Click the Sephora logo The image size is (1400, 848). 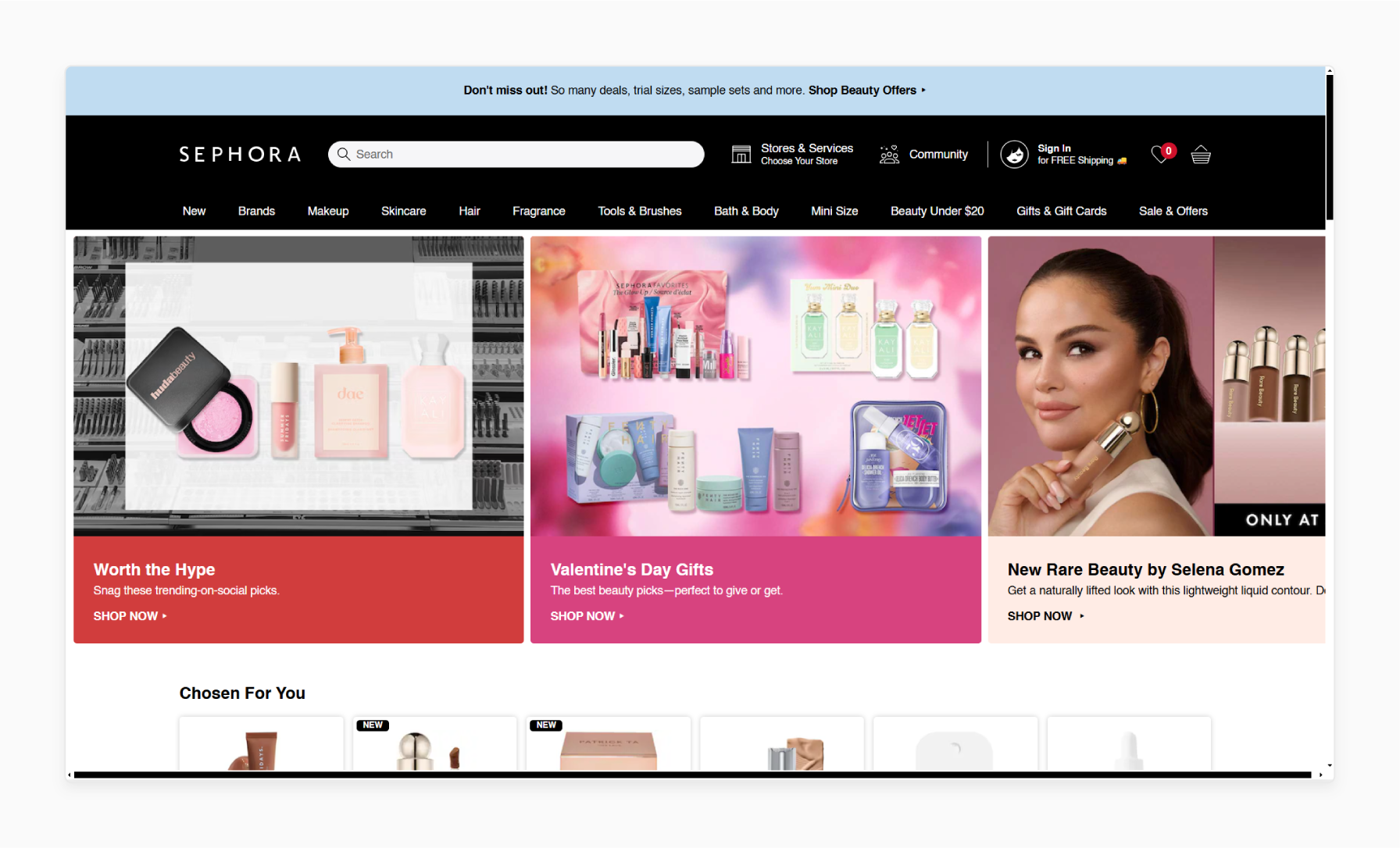240,155
